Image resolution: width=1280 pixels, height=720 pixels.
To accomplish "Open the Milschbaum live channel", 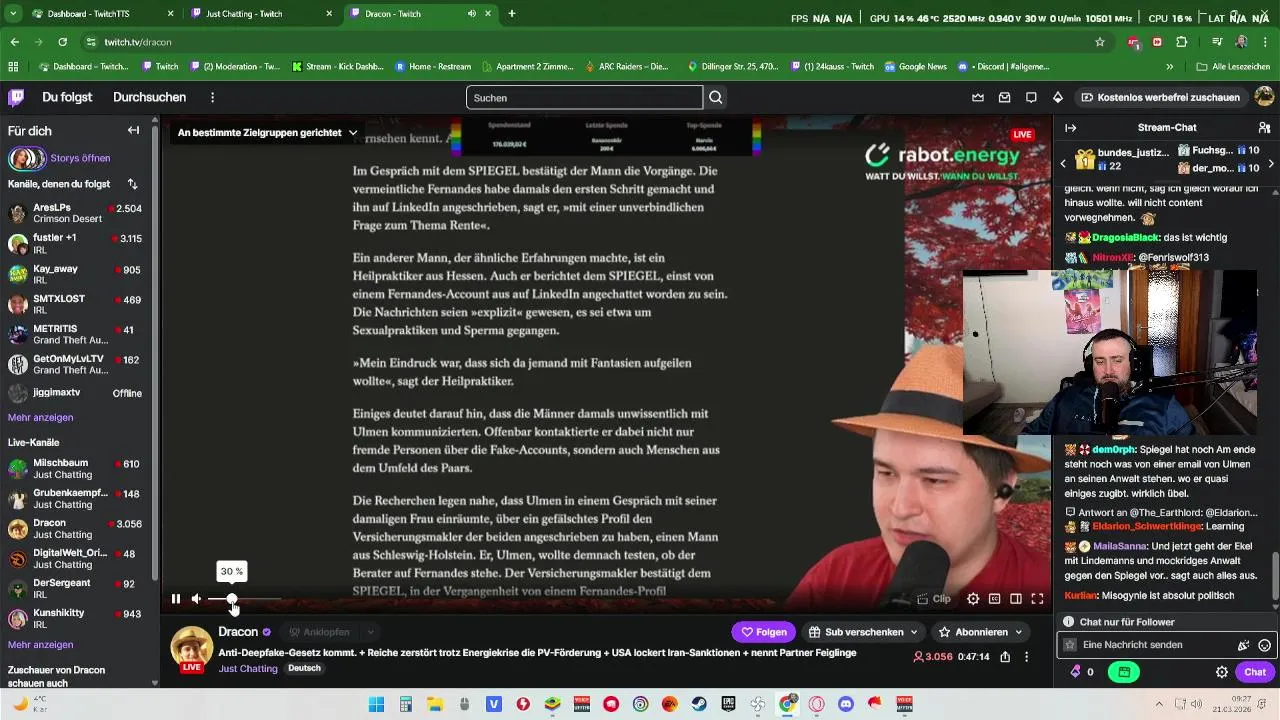I will pos(75,469).
